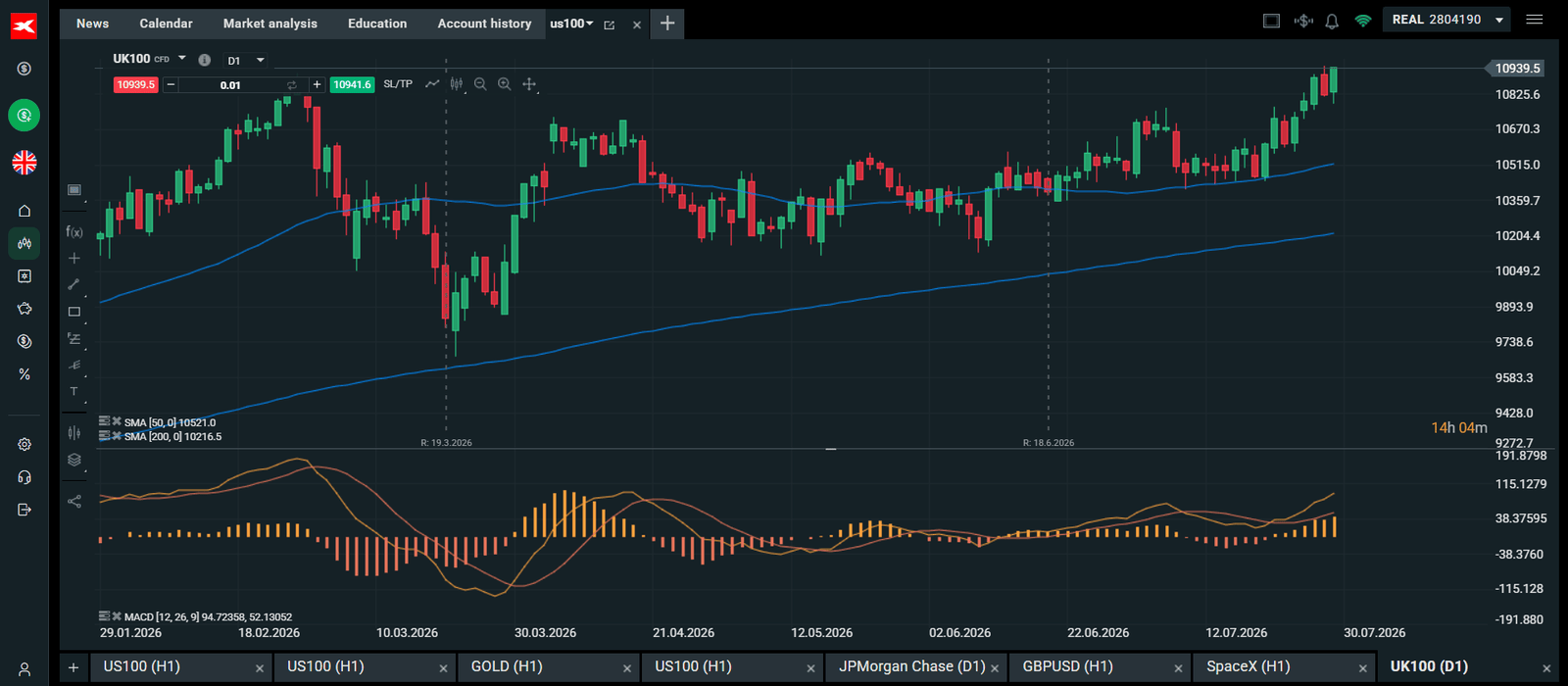
Task: Open the D1 timeframe dropdown
Action: click(x=246, y=61)
